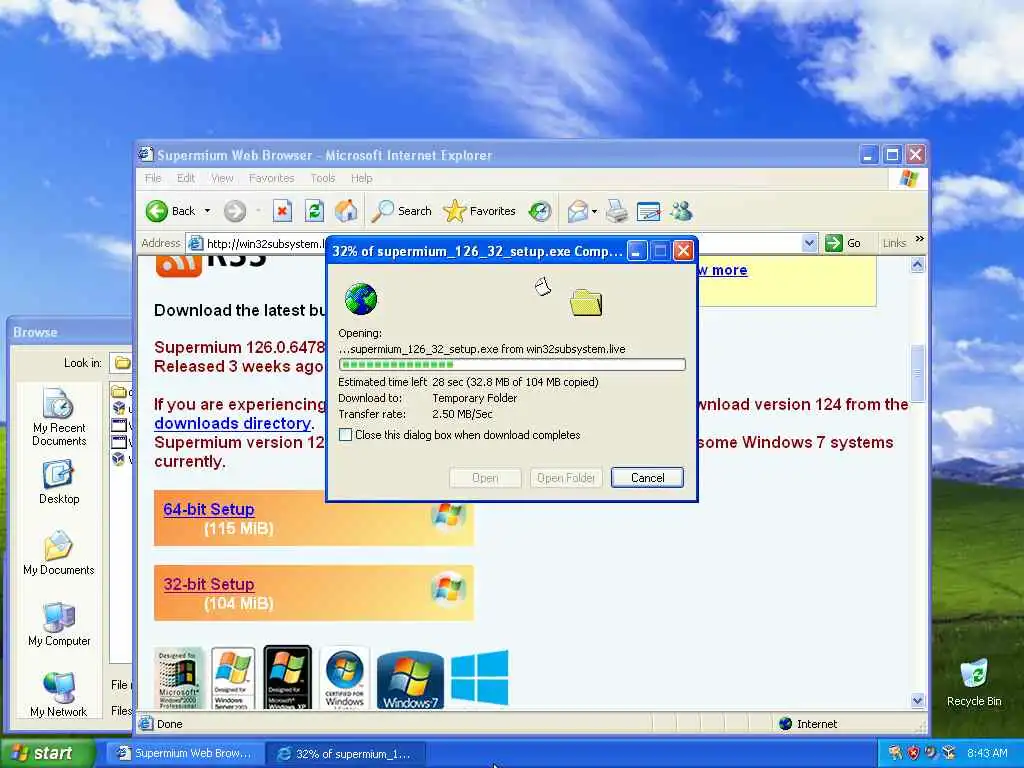Click the blue Windows 10 logo
1024x768 pixels.
click(479, 678)
